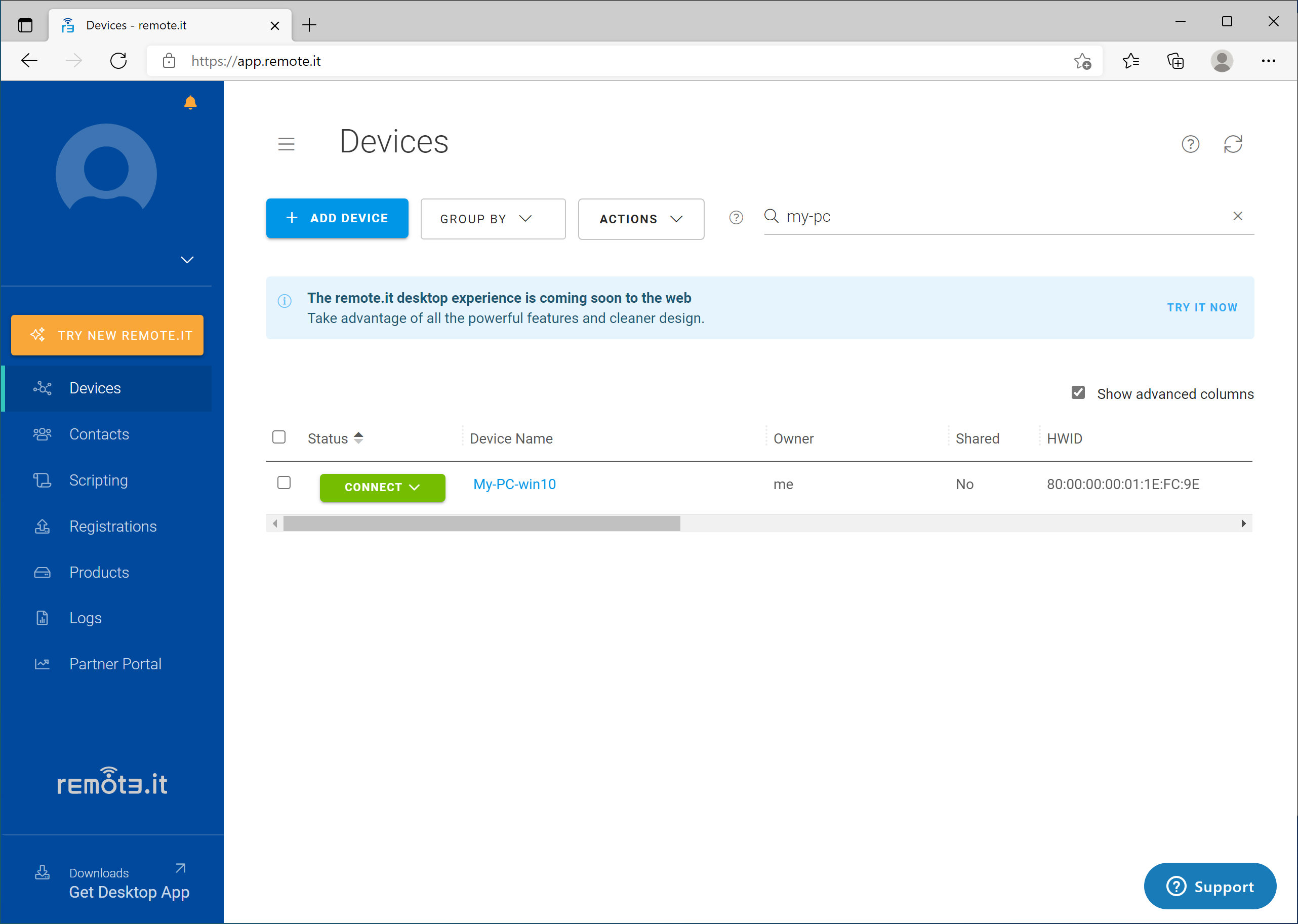The image size is (1298, 924).
Task: Close the Devices - remote.it tab
Action: click(x=274, y=26)
